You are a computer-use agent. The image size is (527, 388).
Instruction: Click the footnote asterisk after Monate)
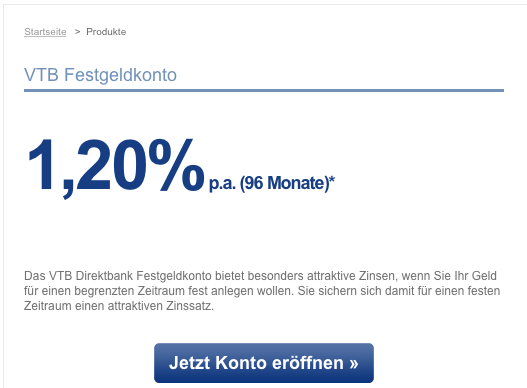332,180
